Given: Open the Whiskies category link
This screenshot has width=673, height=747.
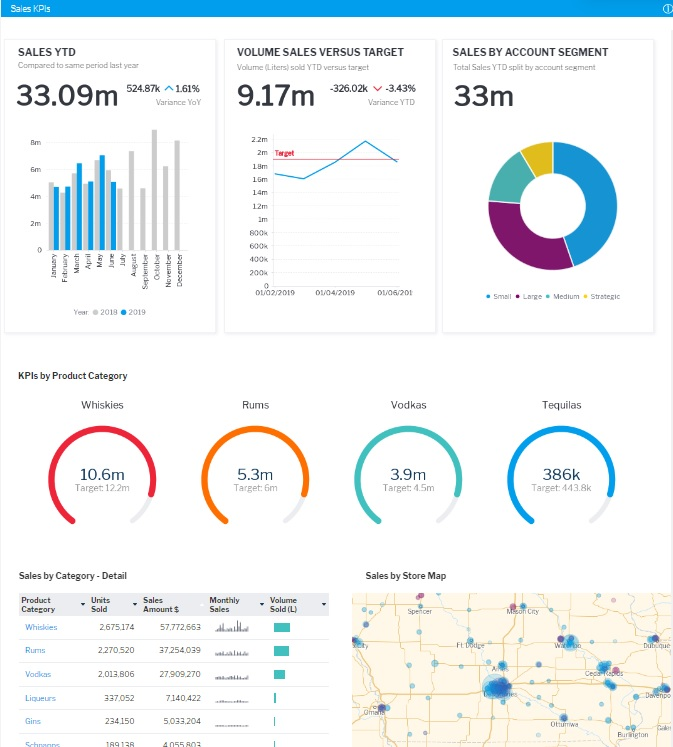Looking at the screenshot, I should 41,627.
